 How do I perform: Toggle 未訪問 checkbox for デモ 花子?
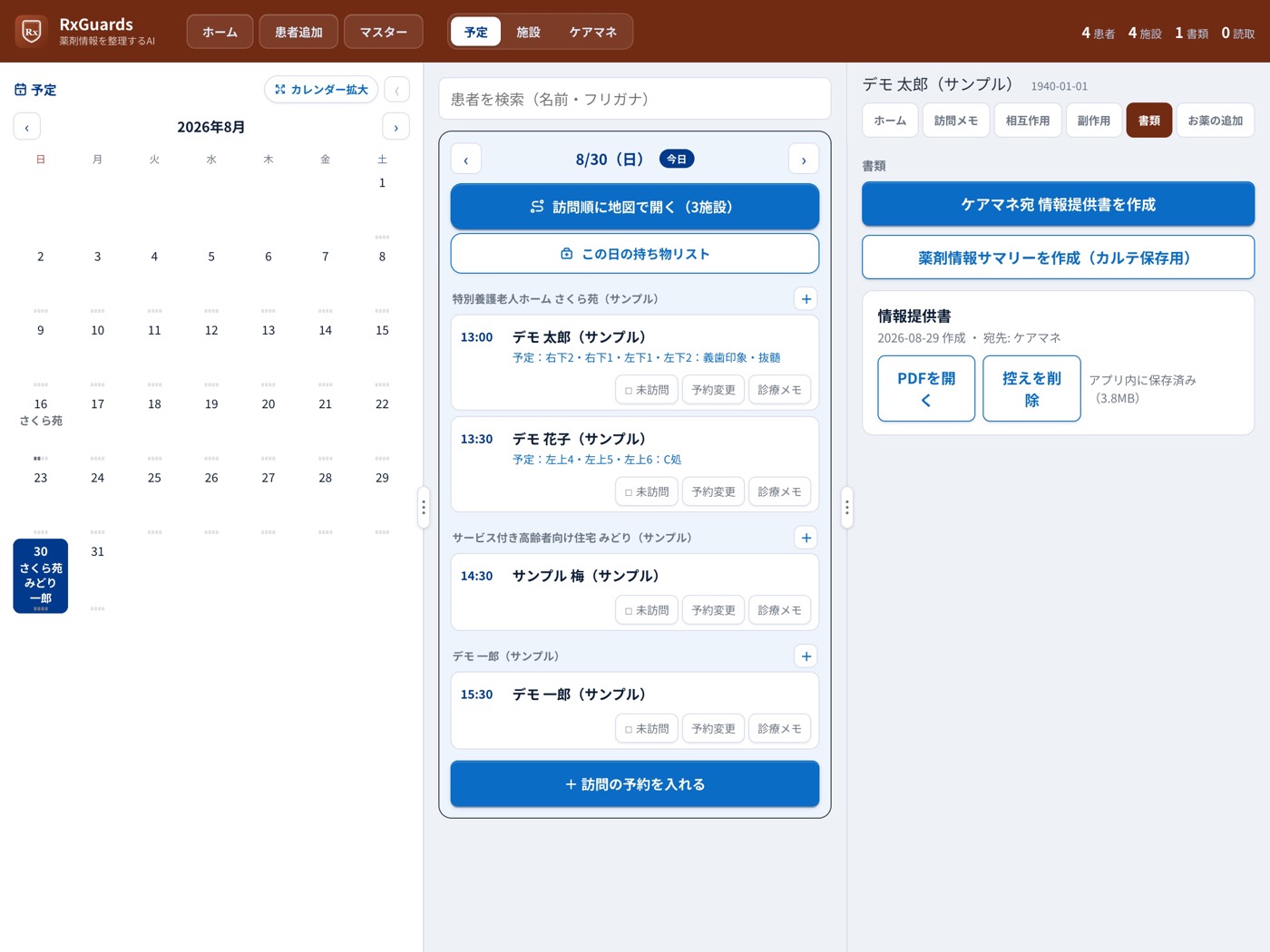click(x=647, y=491)
